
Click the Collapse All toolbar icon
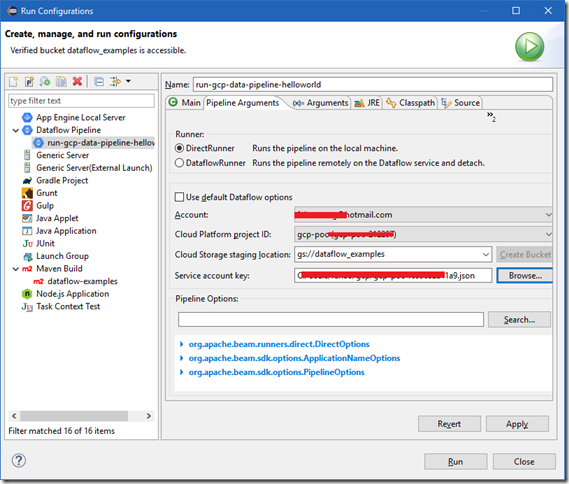click(x=99, y=82)
